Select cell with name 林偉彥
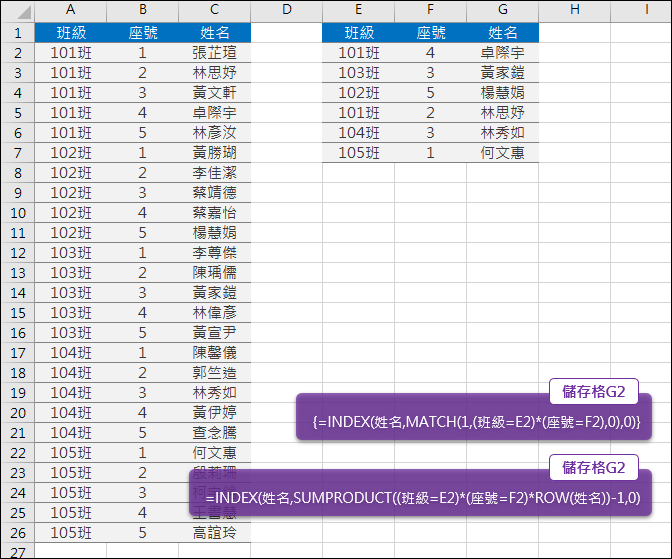The width and height of the screenshot is (672, 559). click(215, 313)
